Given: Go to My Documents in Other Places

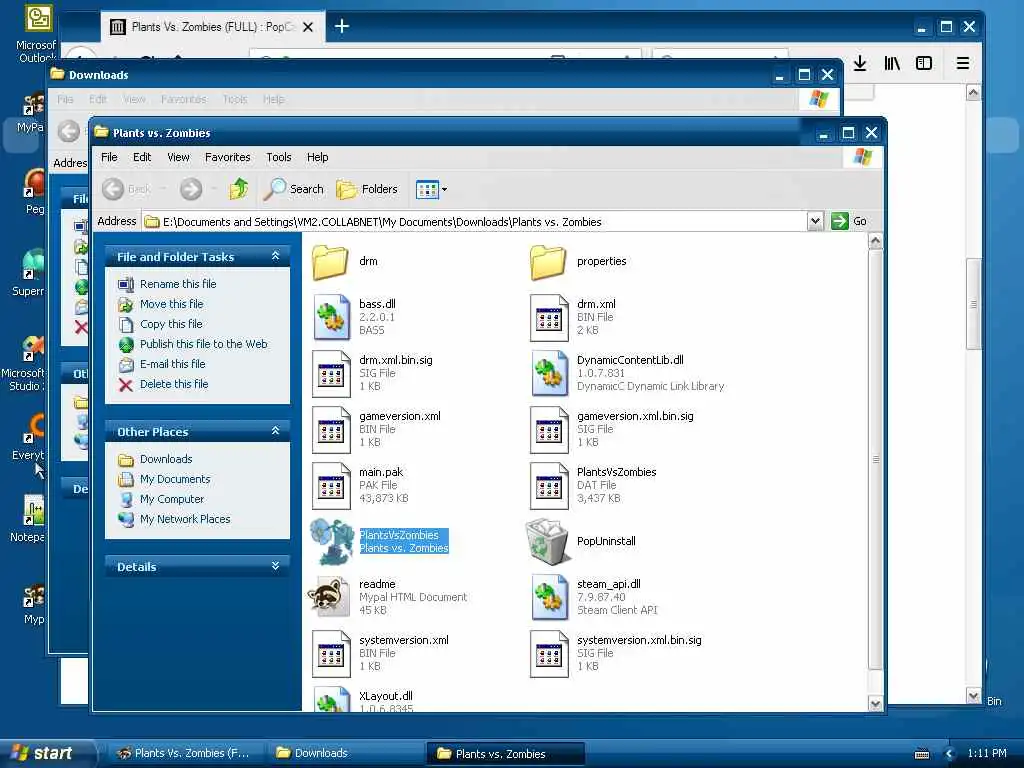Looking at the screenshot, I should pos(175,479).
